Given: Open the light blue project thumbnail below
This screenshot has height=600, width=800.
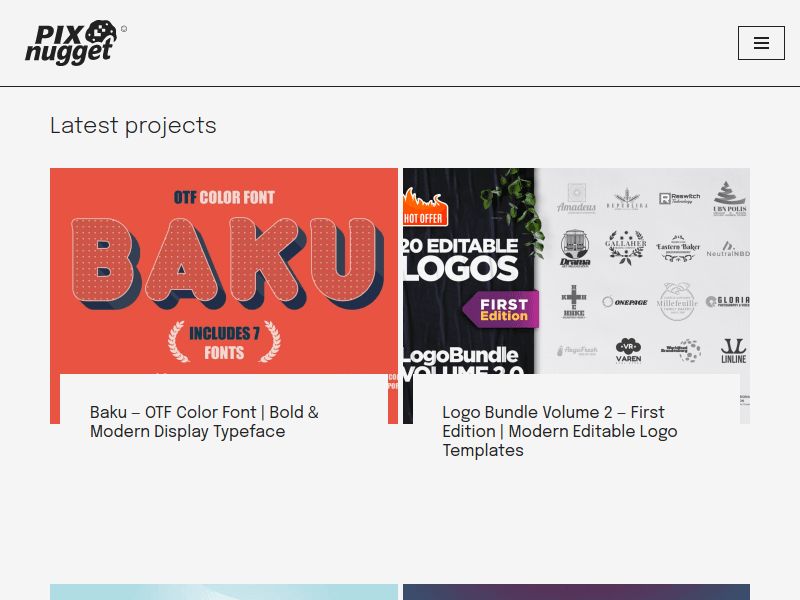Looking at the screenshot, I should tap(224, 592).
